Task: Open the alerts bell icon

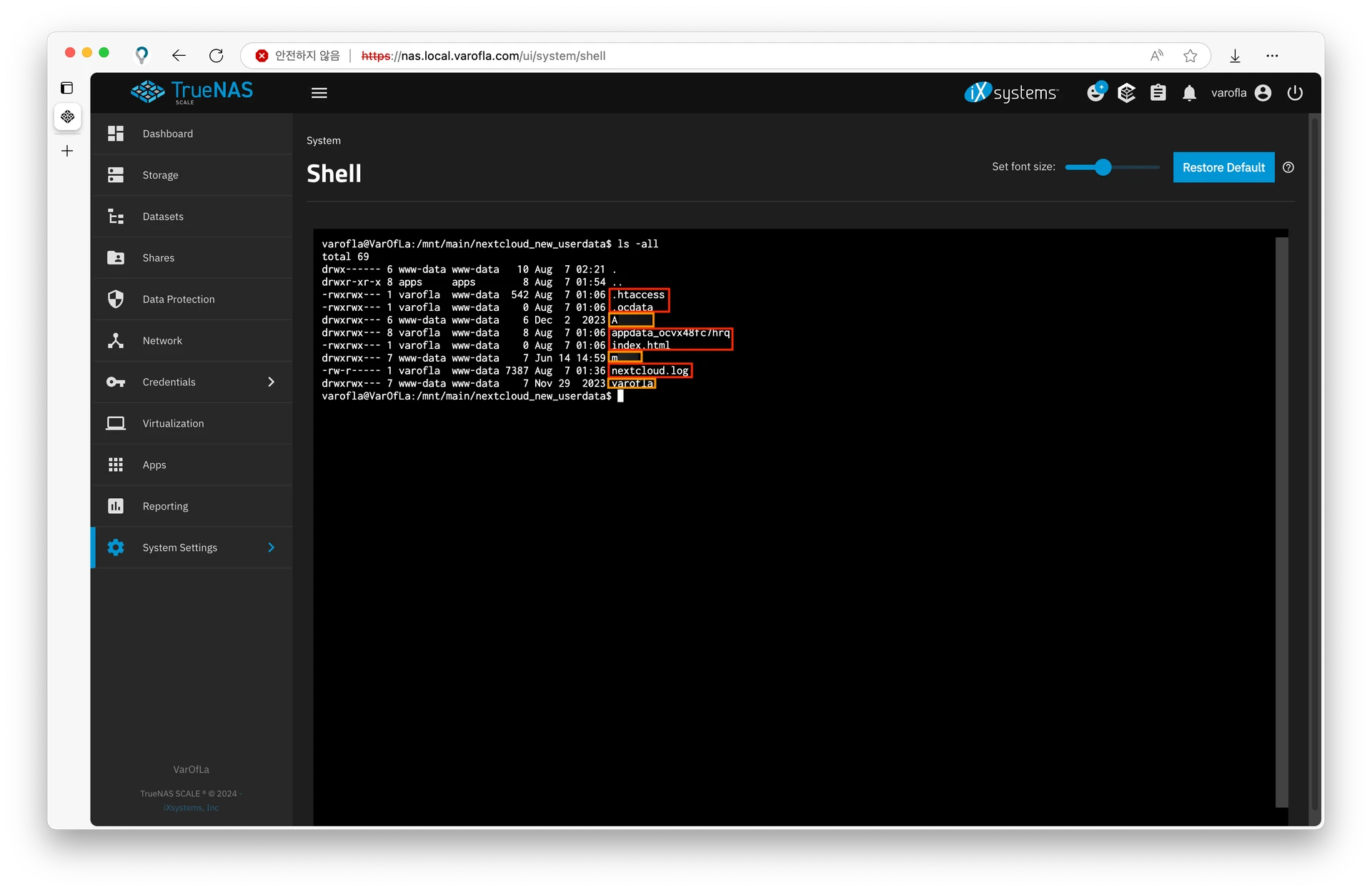Action: [1189, 93]
